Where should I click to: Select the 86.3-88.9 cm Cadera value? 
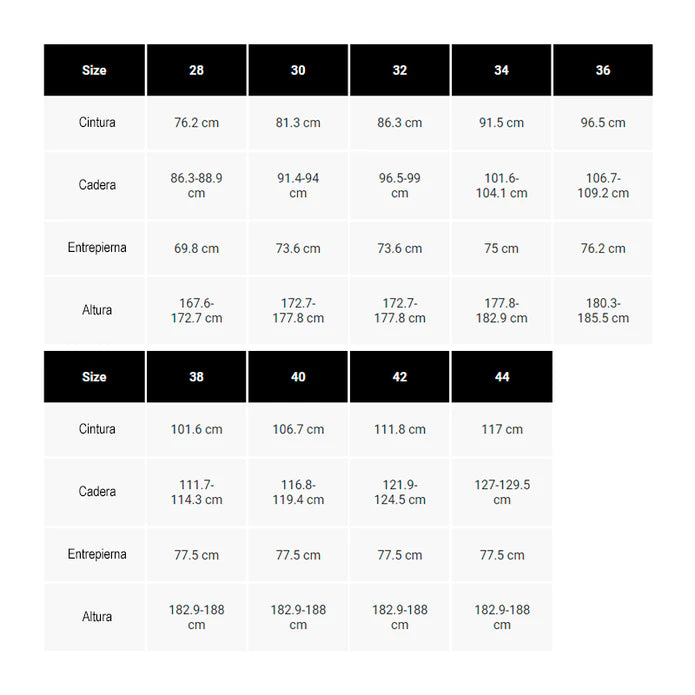pos(196,185)
